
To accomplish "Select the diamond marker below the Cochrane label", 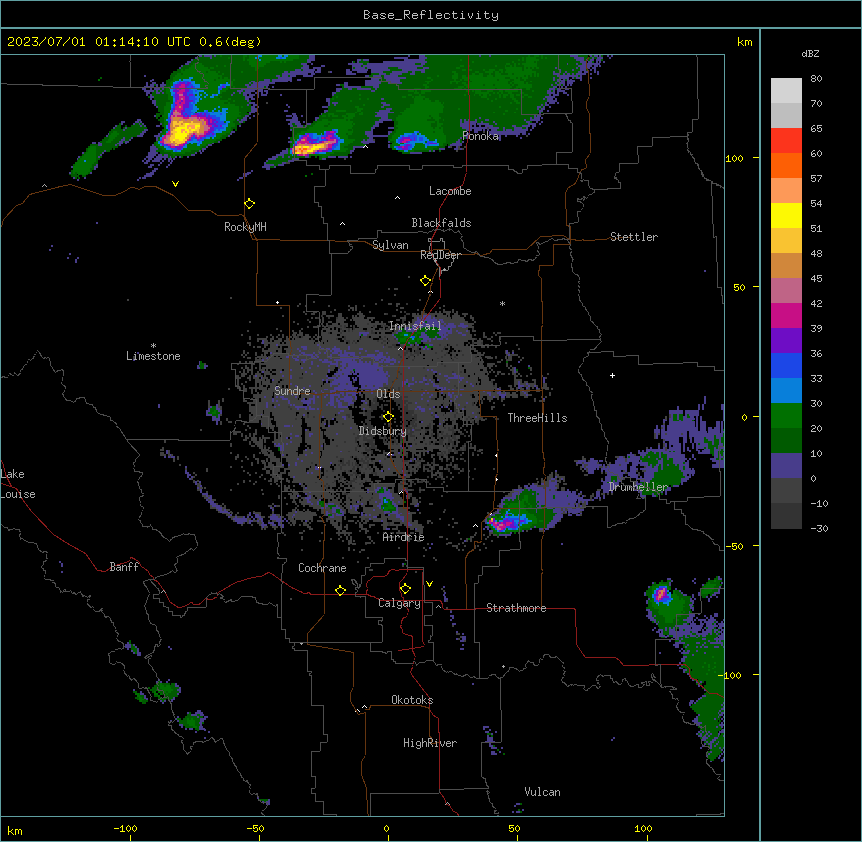I will pos(340,590).
